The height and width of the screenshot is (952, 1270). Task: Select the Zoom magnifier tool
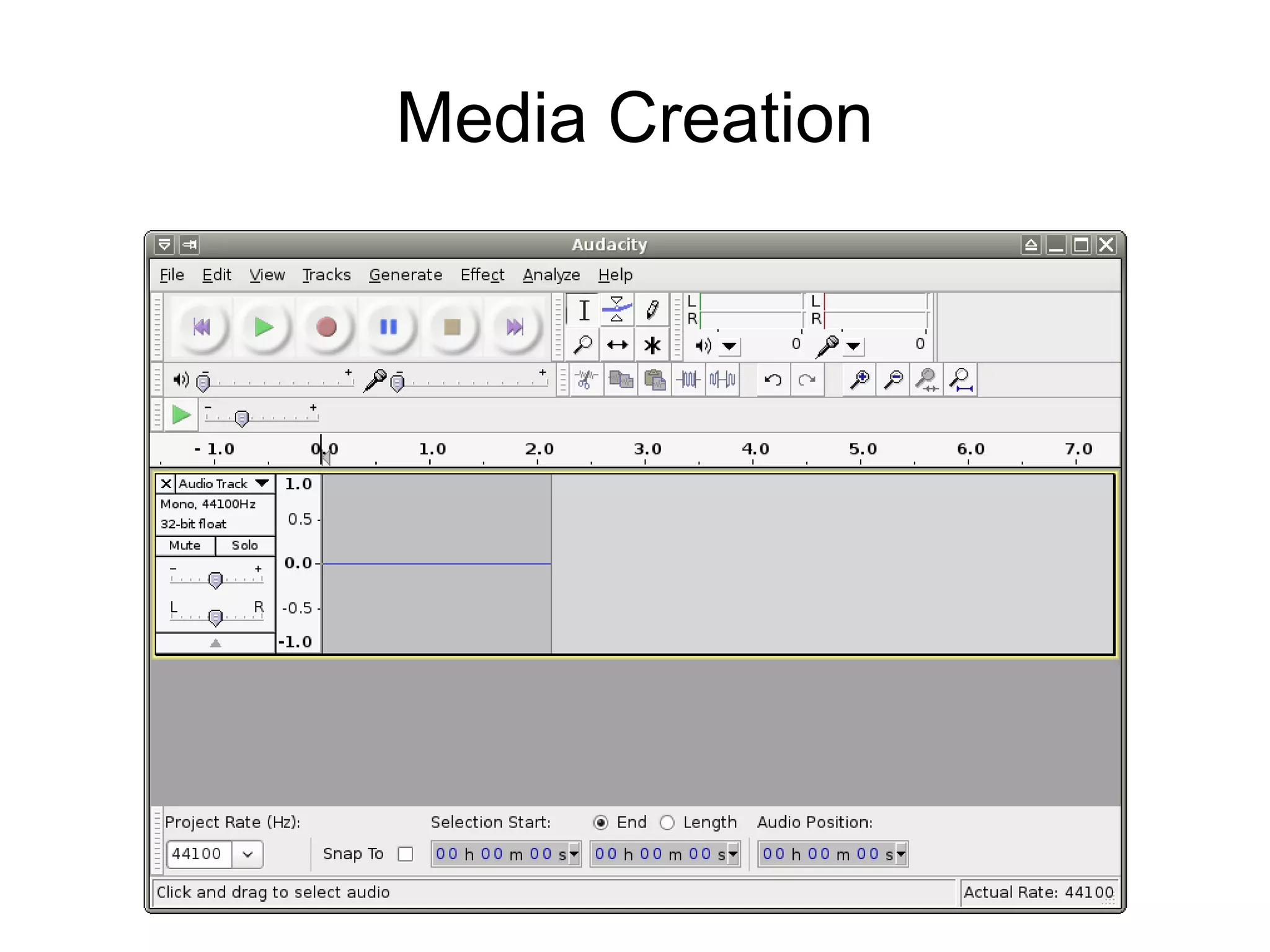584,345
